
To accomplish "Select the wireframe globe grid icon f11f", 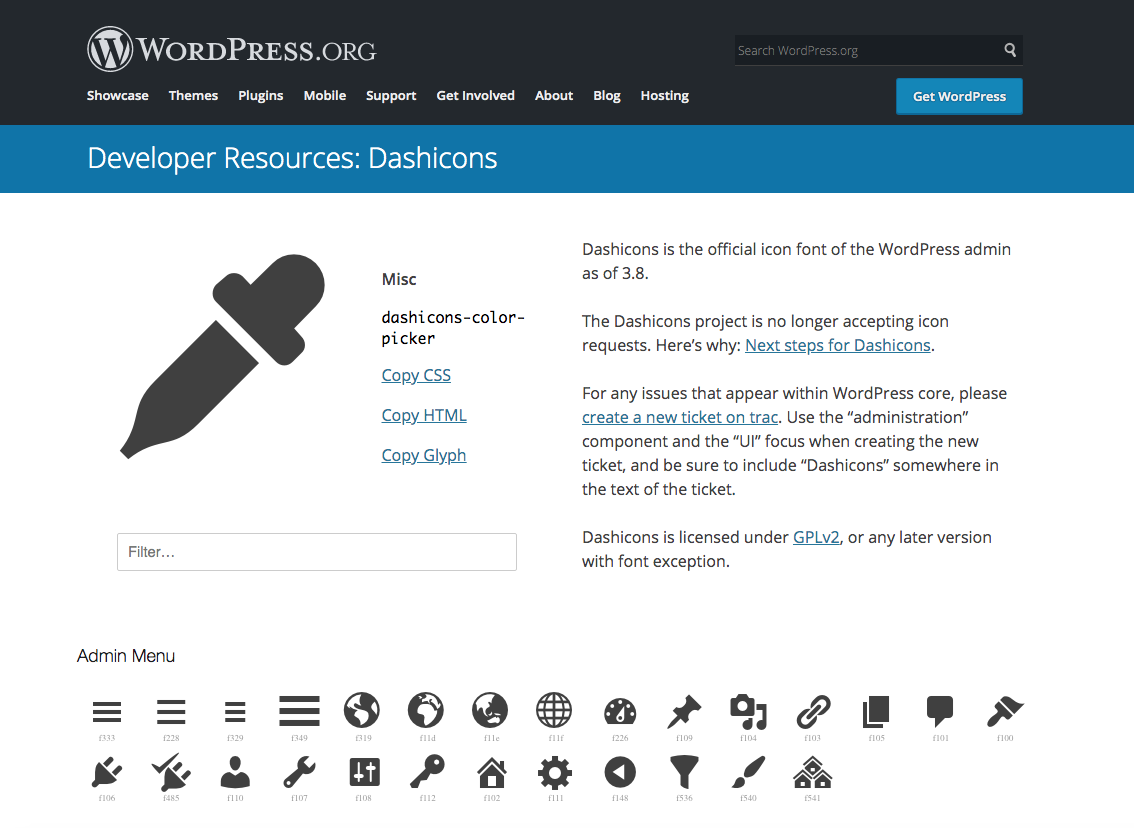I will click(554, 710).
